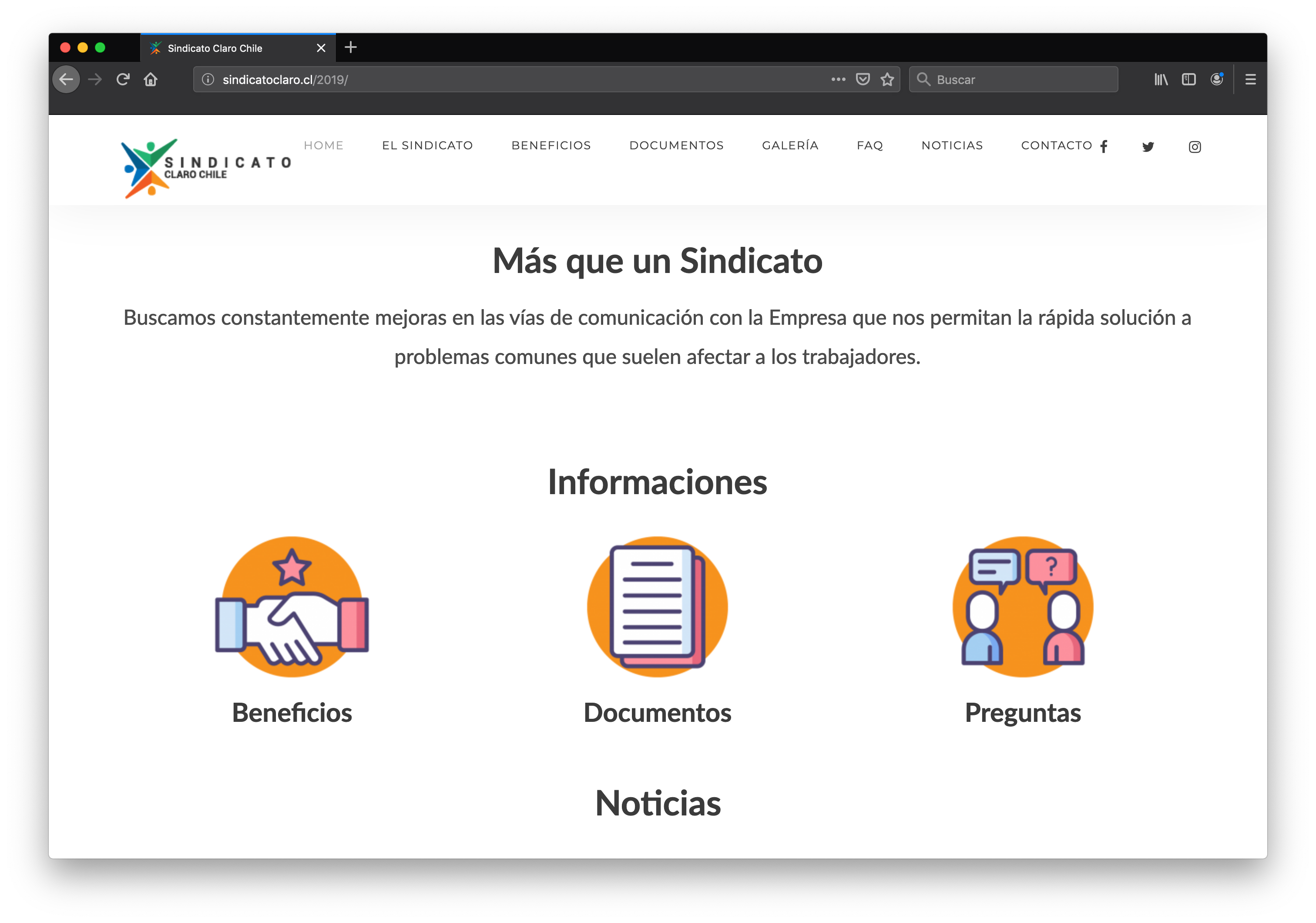1316x923 pixels.
Task: Open the Library icon in toolbar
Action: tap(1161, 80)
